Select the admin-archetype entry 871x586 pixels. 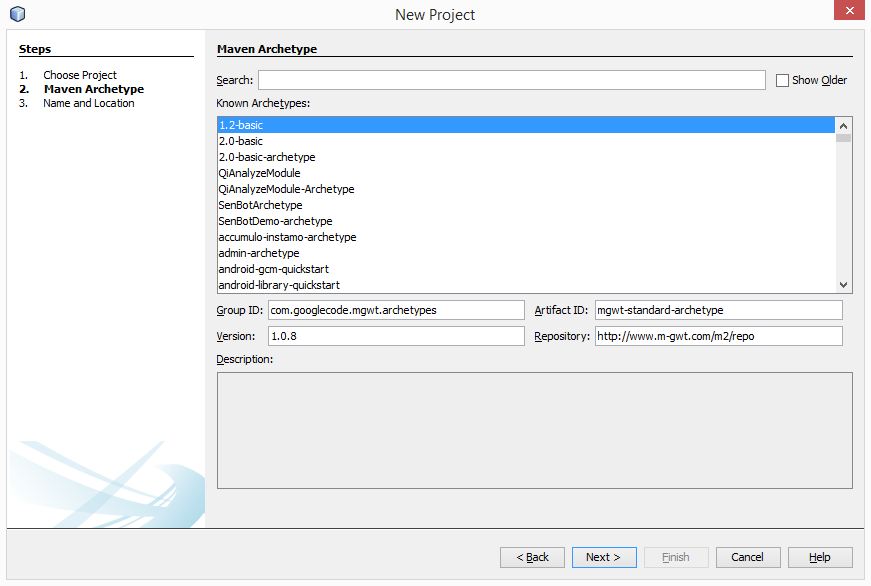tap(526, 253)
